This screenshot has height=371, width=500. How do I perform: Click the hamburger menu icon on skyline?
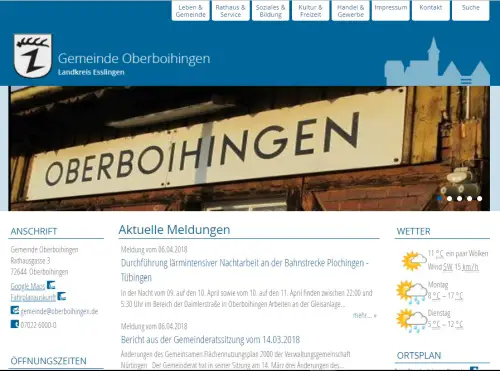point(466,81)
